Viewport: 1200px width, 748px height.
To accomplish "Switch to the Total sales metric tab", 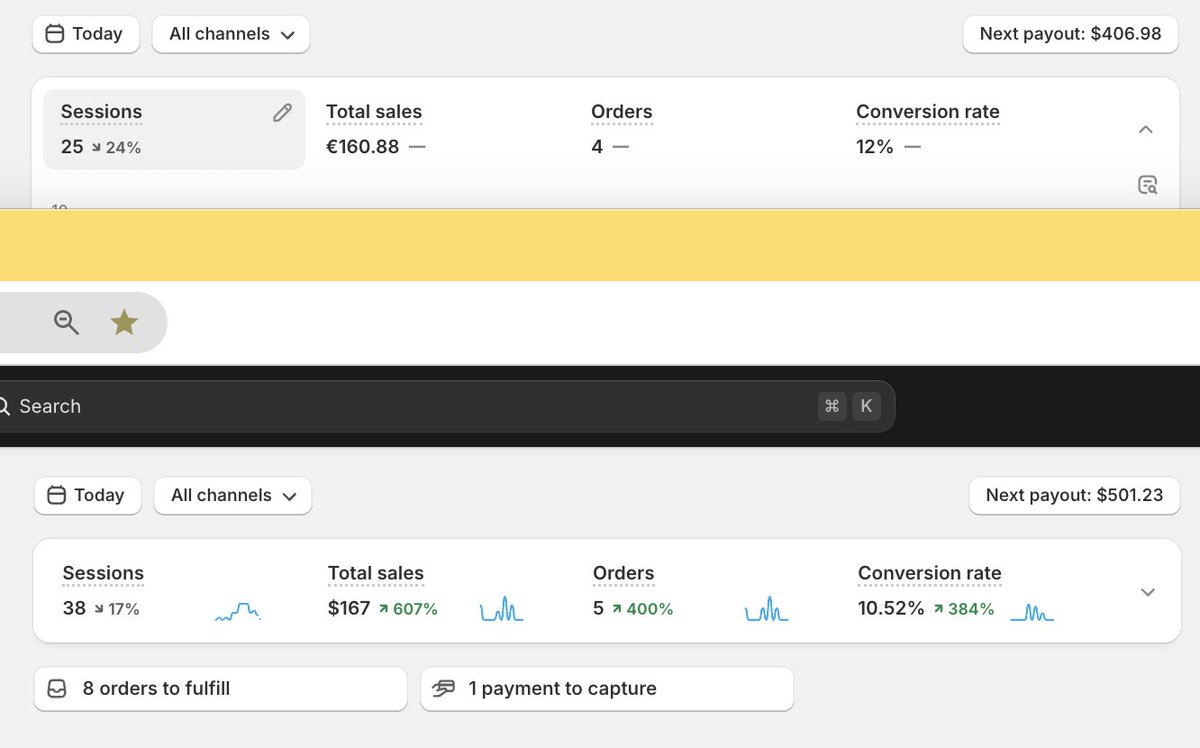I will point(373,111).
